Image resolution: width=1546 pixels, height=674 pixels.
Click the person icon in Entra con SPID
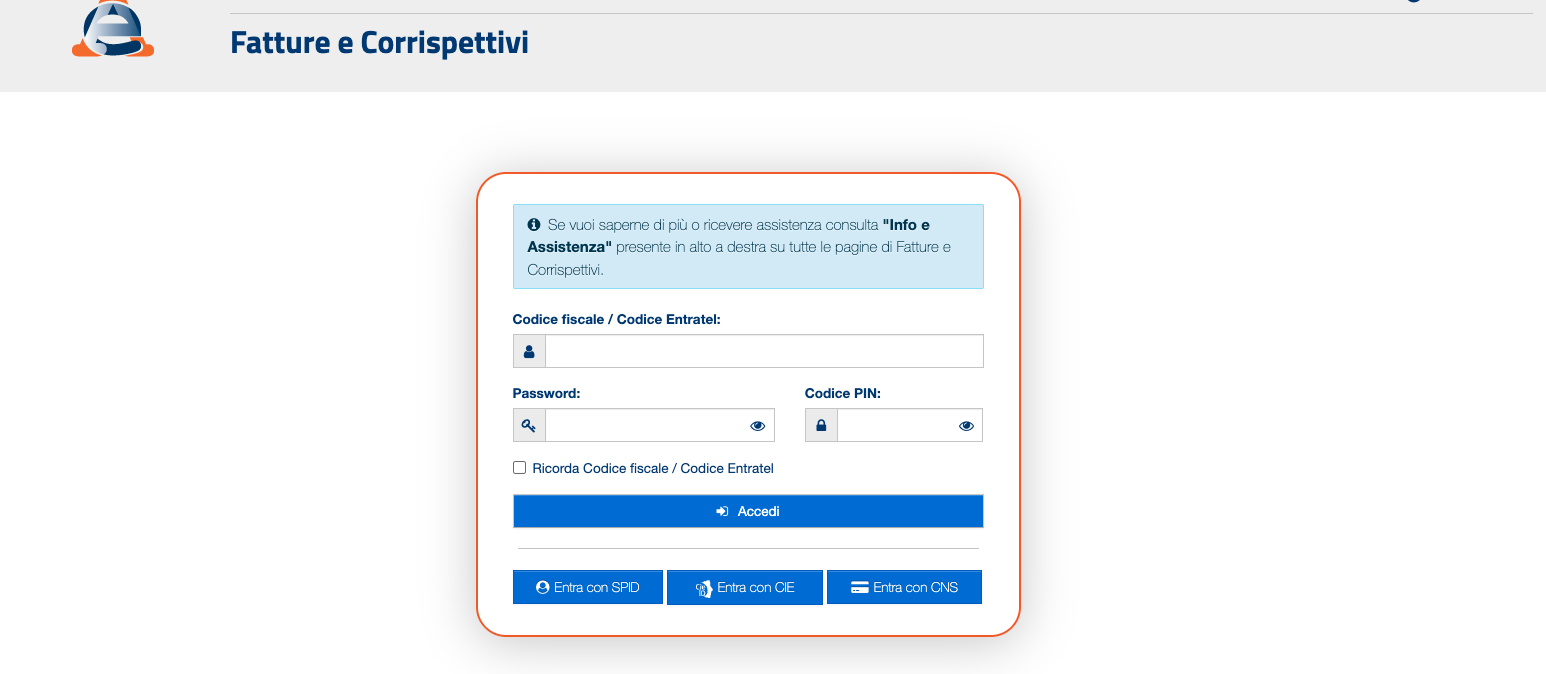click(543, 588)
